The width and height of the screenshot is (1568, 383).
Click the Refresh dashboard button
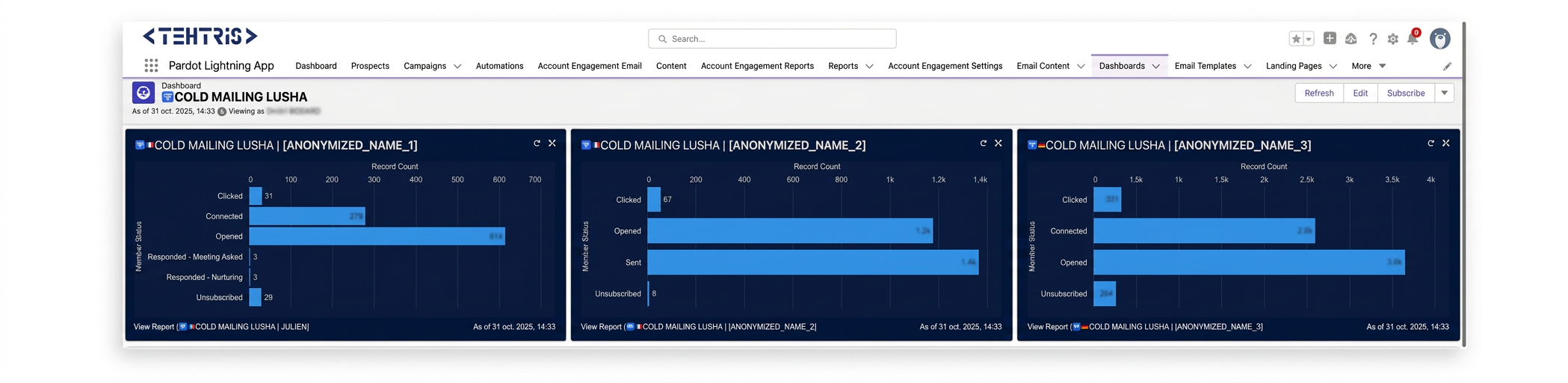click(x=1319, y=93)
